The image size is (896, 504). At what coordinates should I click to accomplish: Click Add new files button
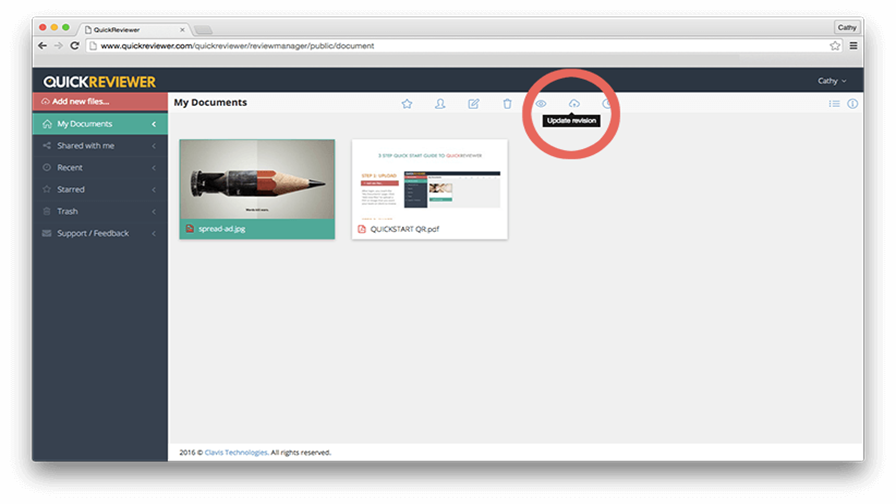100,102
